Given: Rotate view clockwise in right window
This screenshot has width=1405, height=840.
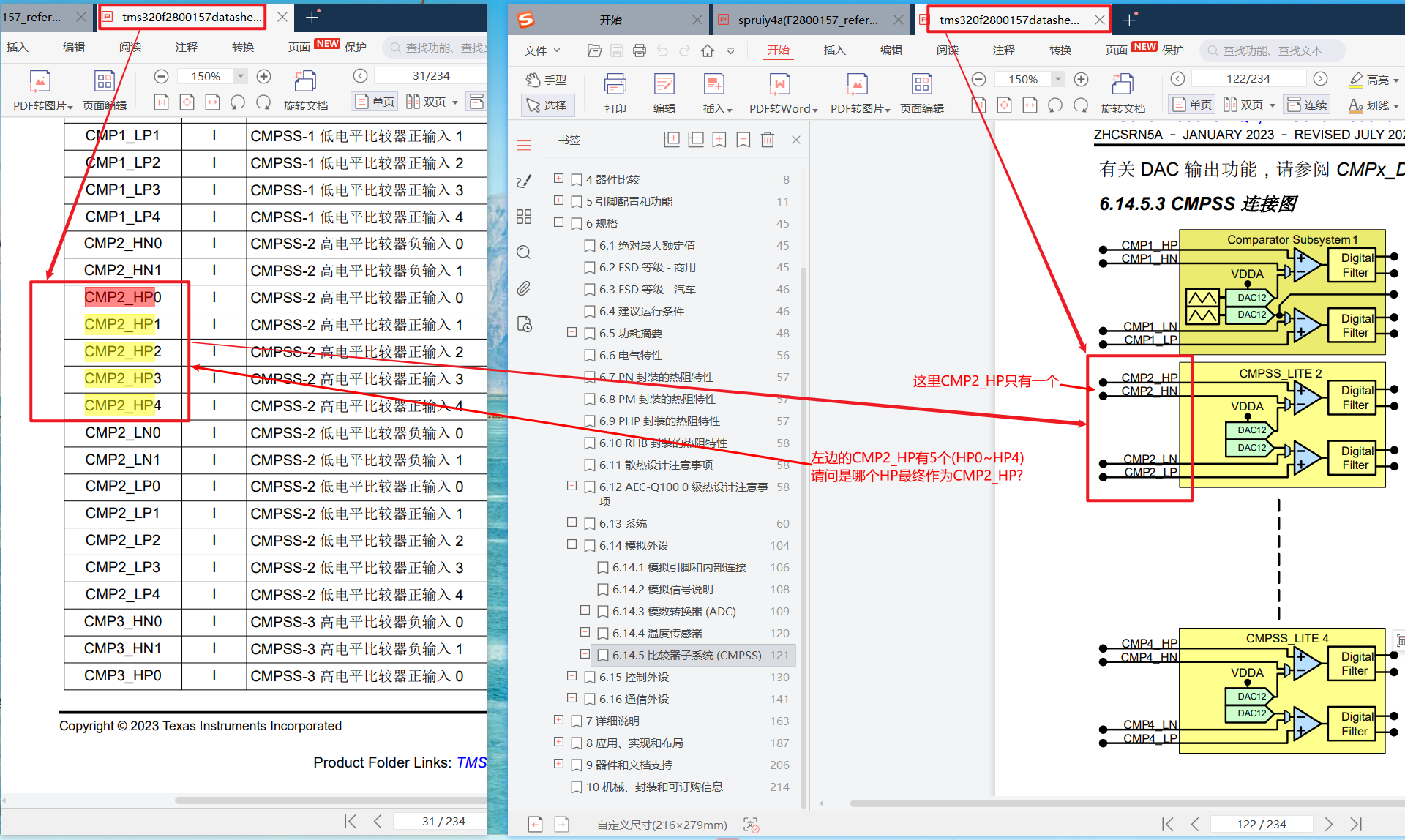Looking at the screenshot, I should coord(1081,105).
